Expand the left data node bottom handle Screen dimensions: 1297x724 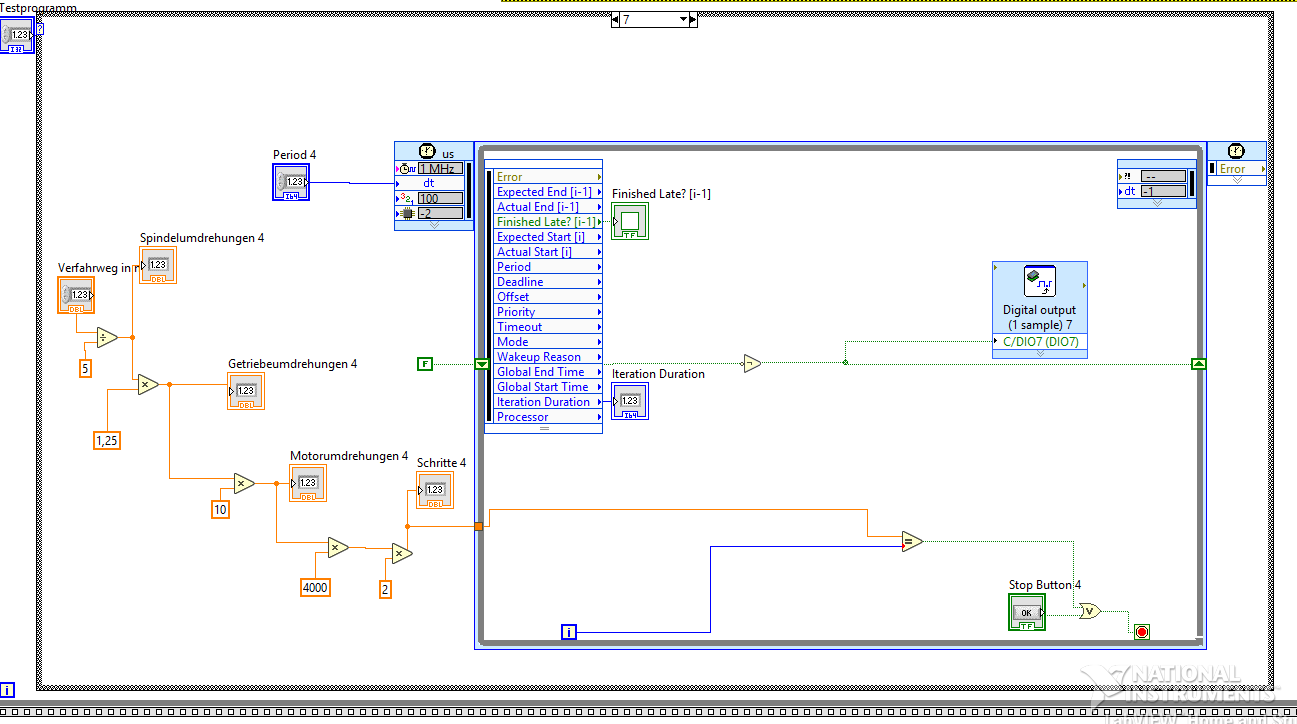(x=544, y=428)
